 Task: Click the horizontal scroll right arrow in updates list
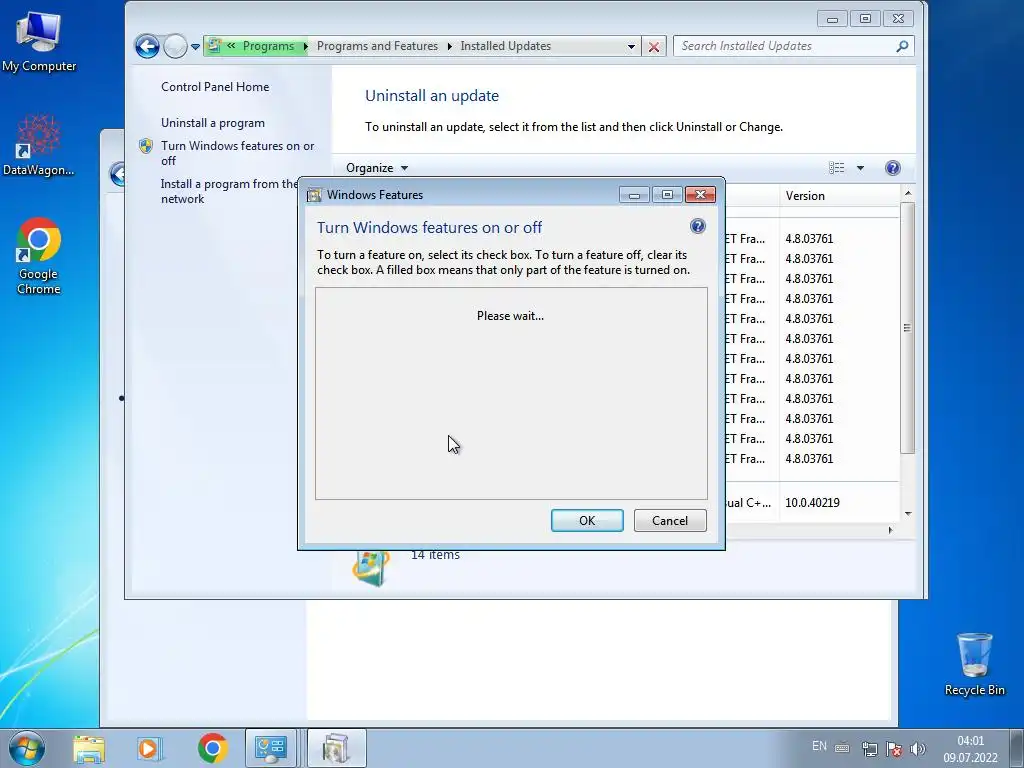coord(890,530)
